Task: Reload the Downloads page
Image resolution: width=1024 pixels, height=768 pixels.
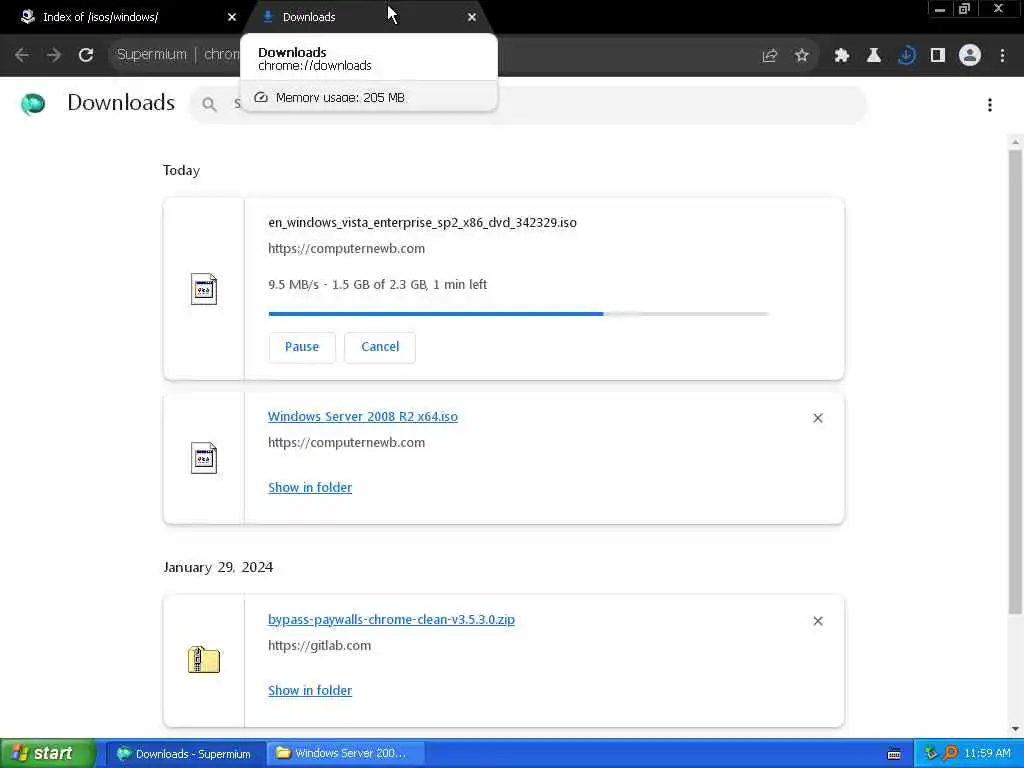Action: tap(86, 56)
